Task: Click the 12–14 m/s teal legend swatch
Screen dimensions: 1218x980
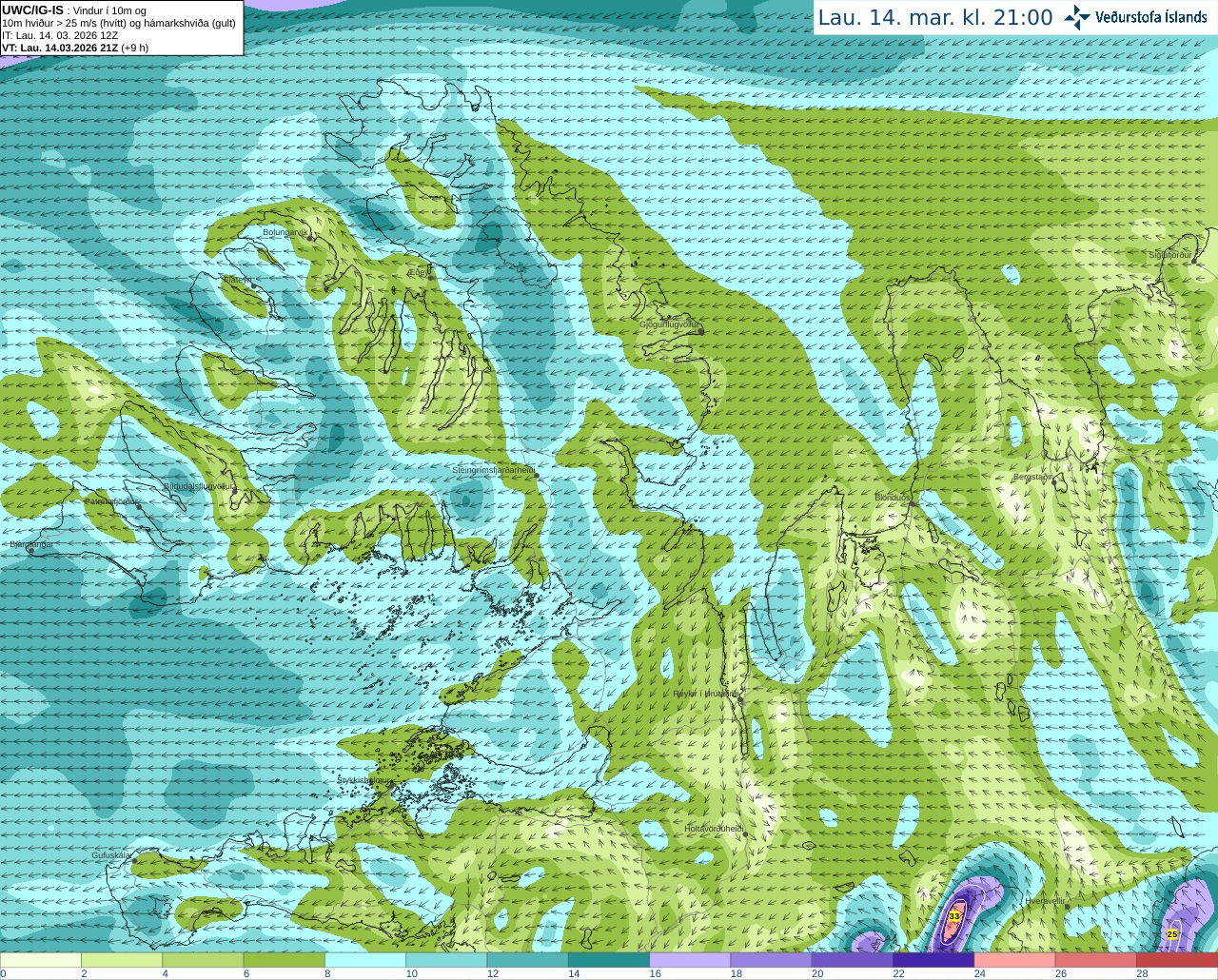Action: pyautogui.click(x=528, y=960)
